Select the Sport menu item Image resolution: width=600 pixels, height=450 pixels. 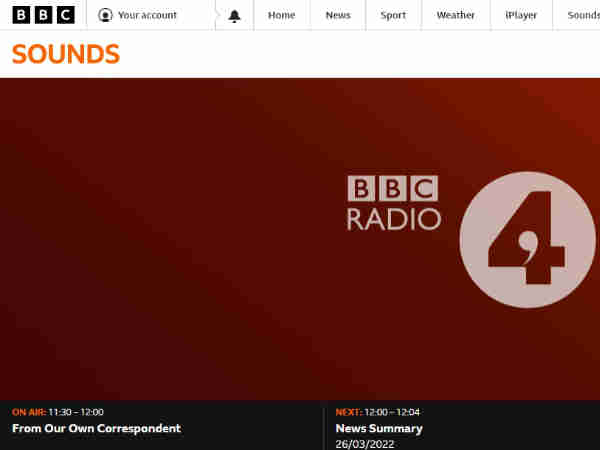pos(393,15)
